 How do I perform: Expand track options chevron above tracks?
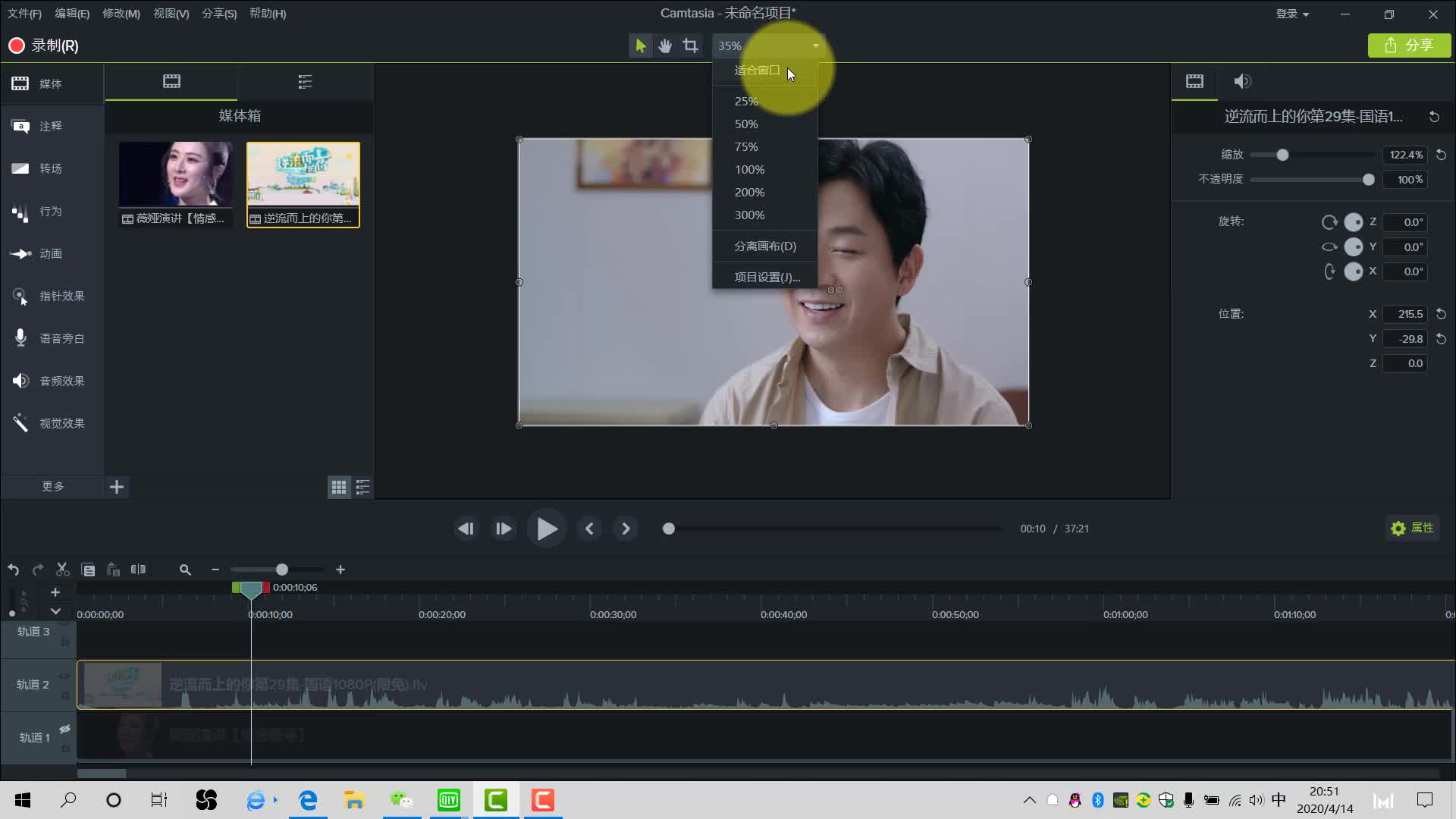pyautogui.click(x=55, y=611)
